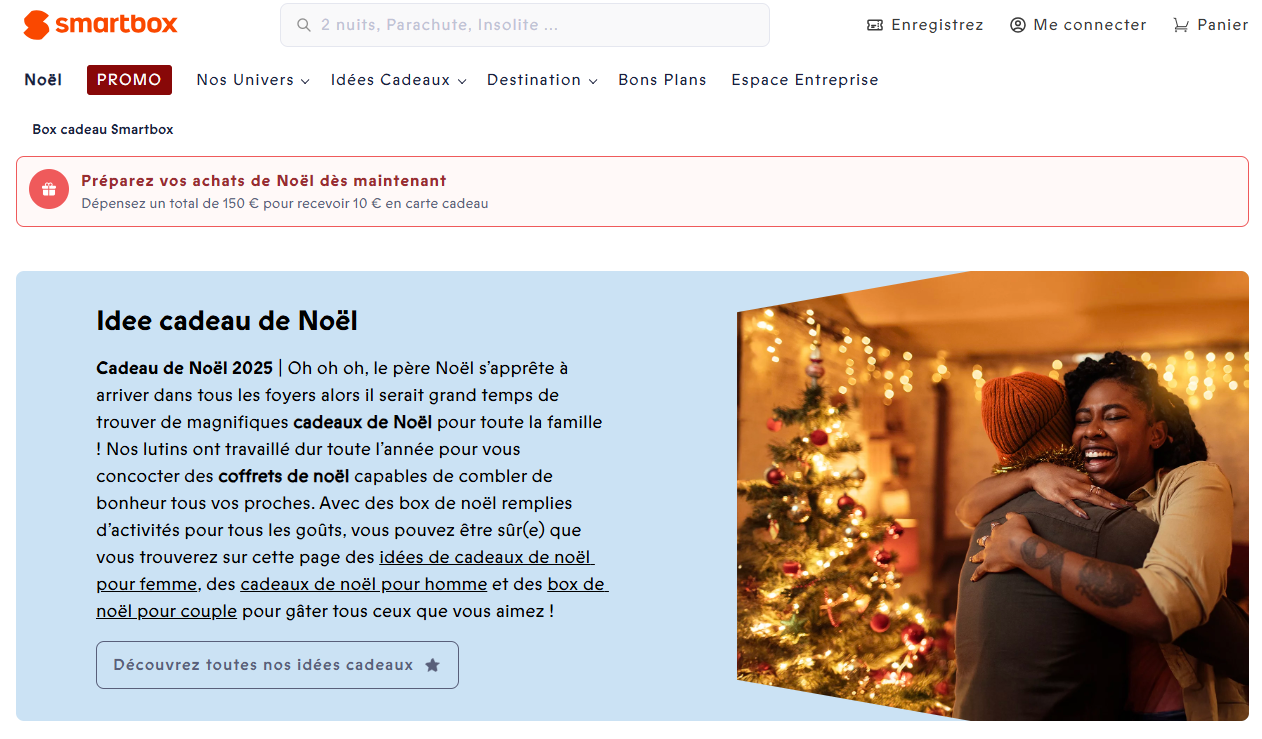This screenshot has width=1262, height=739.
Task: Select the Bons Plans menu item
Action: point(662,80)
